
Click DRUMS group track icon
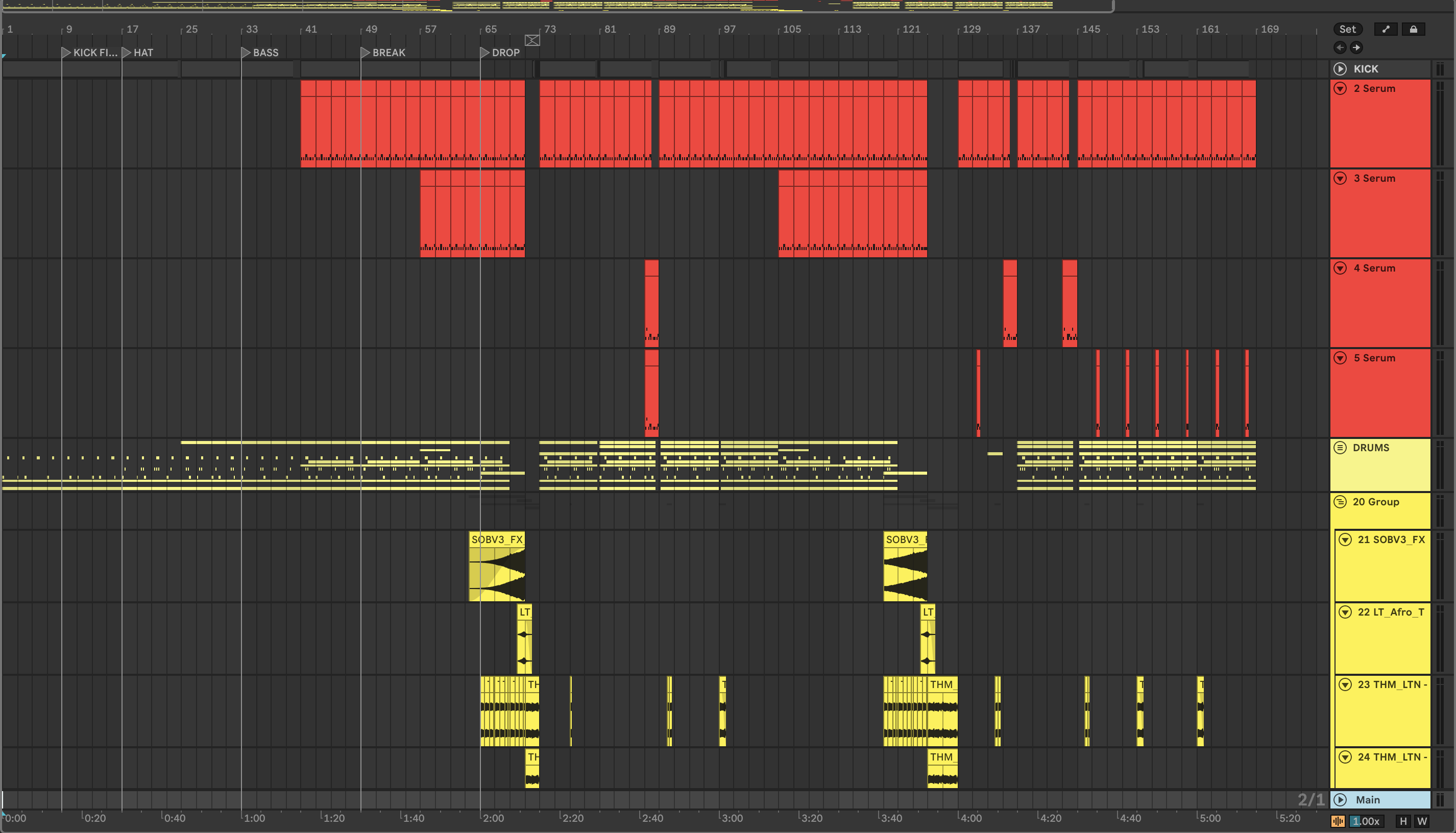1340,448
